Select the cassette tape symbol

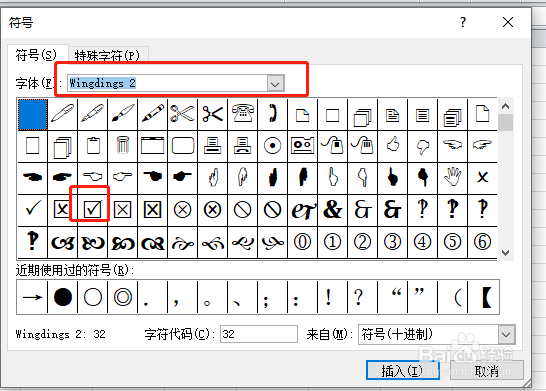click(x=302, y=145)
